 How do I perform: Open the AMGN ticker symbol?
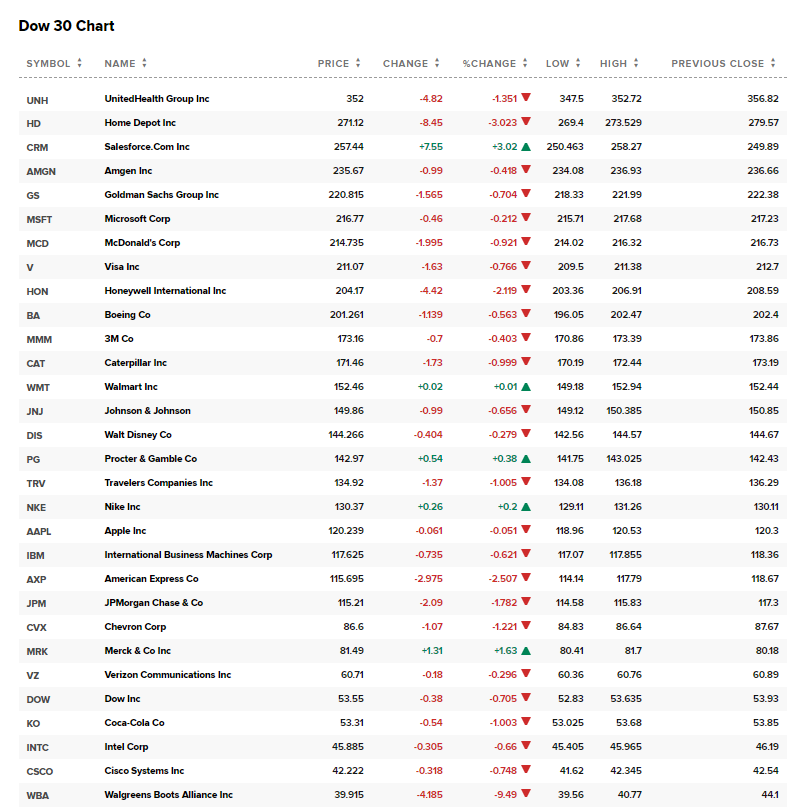[41, 172]
